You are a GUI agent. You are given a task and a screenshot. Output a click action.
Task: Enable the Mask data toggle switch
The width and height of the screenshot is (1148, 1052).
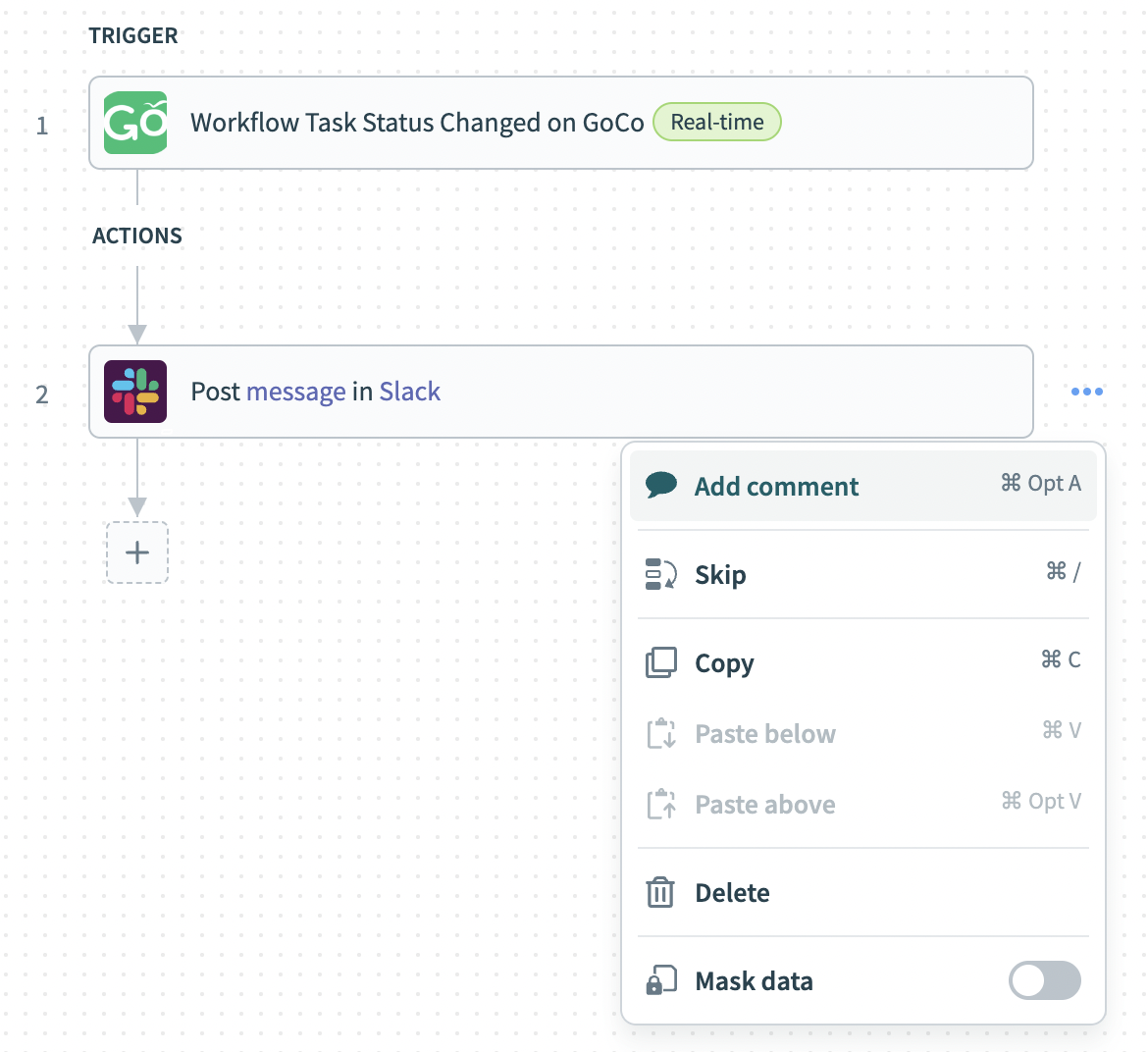1044,980
